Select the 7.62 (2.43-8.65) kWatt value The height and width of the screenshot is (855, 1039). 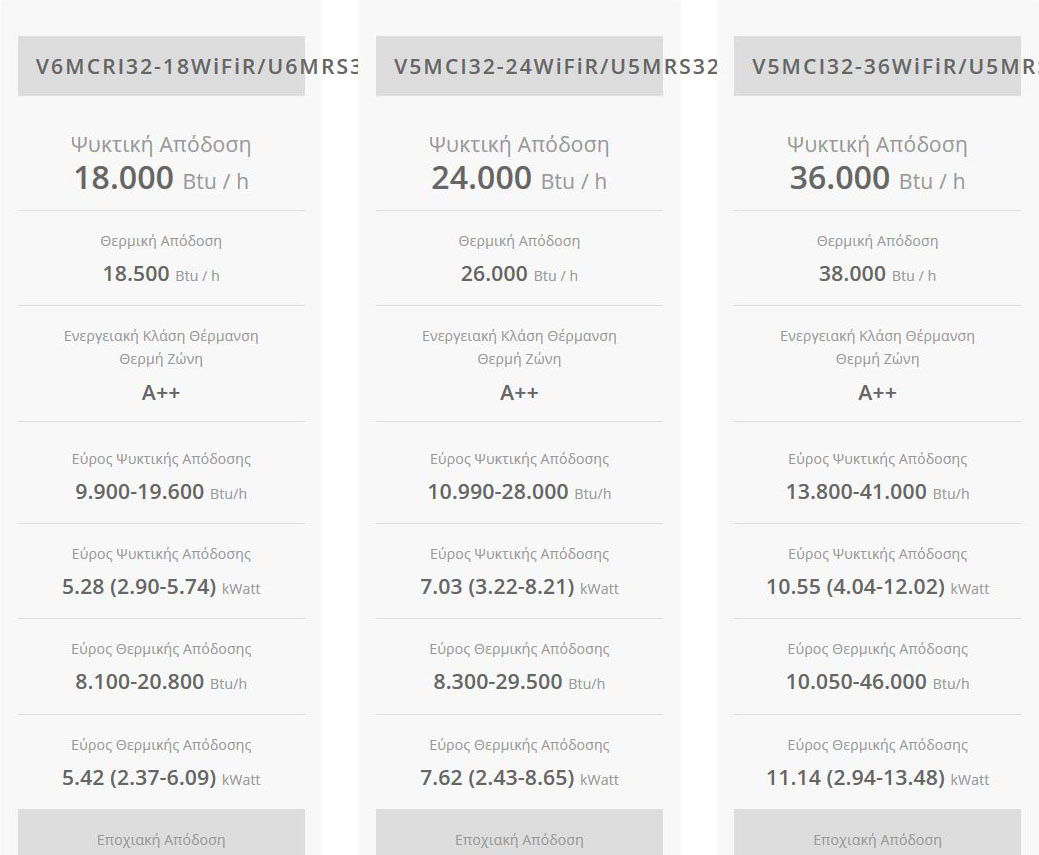click(519, 778)
